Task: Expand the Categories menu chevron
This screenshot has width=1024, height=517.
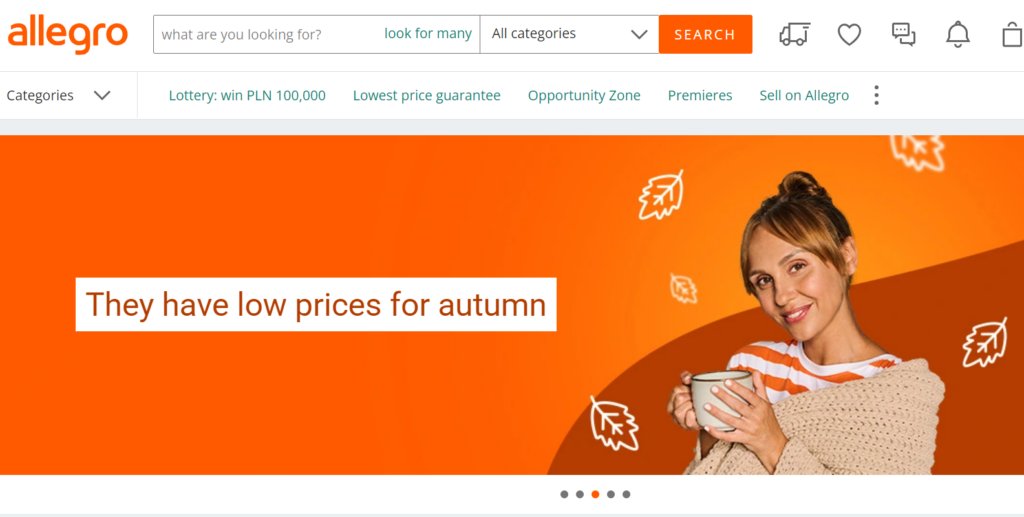Action: [x=102, y=95]
